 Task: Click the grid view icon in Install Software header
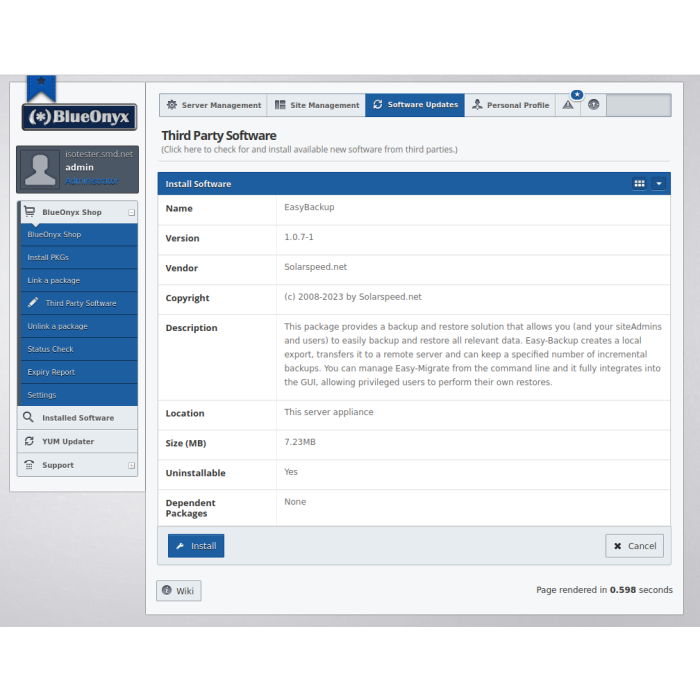pyautogui.click(x=639, y=184)
